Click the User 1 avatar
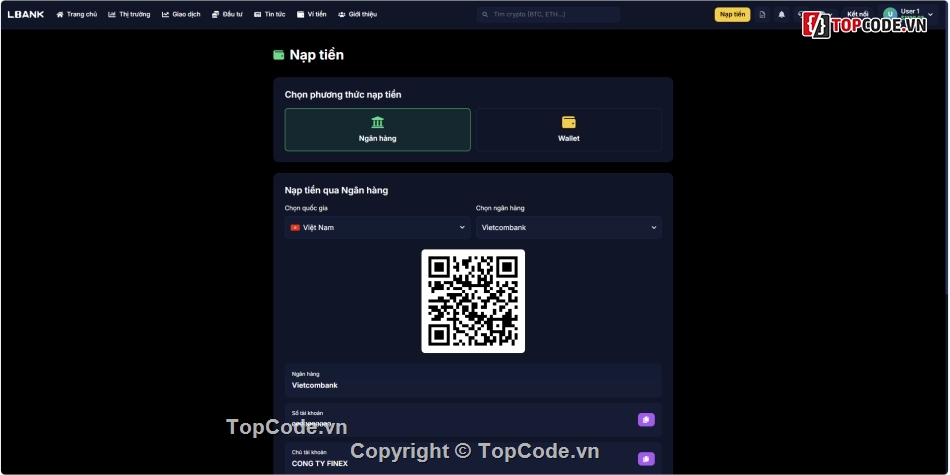The width and height of the screenshot is (950, 475). coord(889,15)
